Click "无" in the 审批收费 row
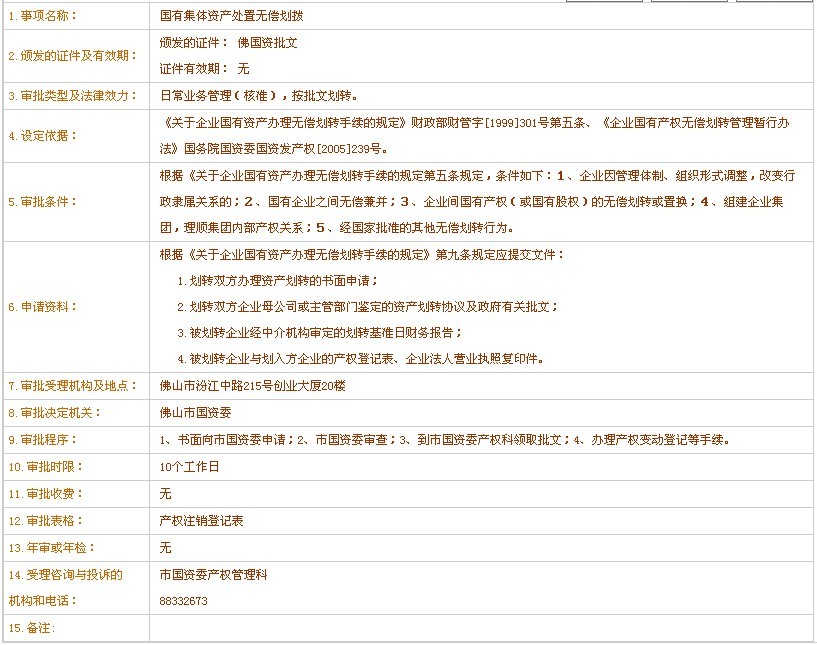Viewport: 817px width, 645px height. pyautogui.click(x=166, y=494)
